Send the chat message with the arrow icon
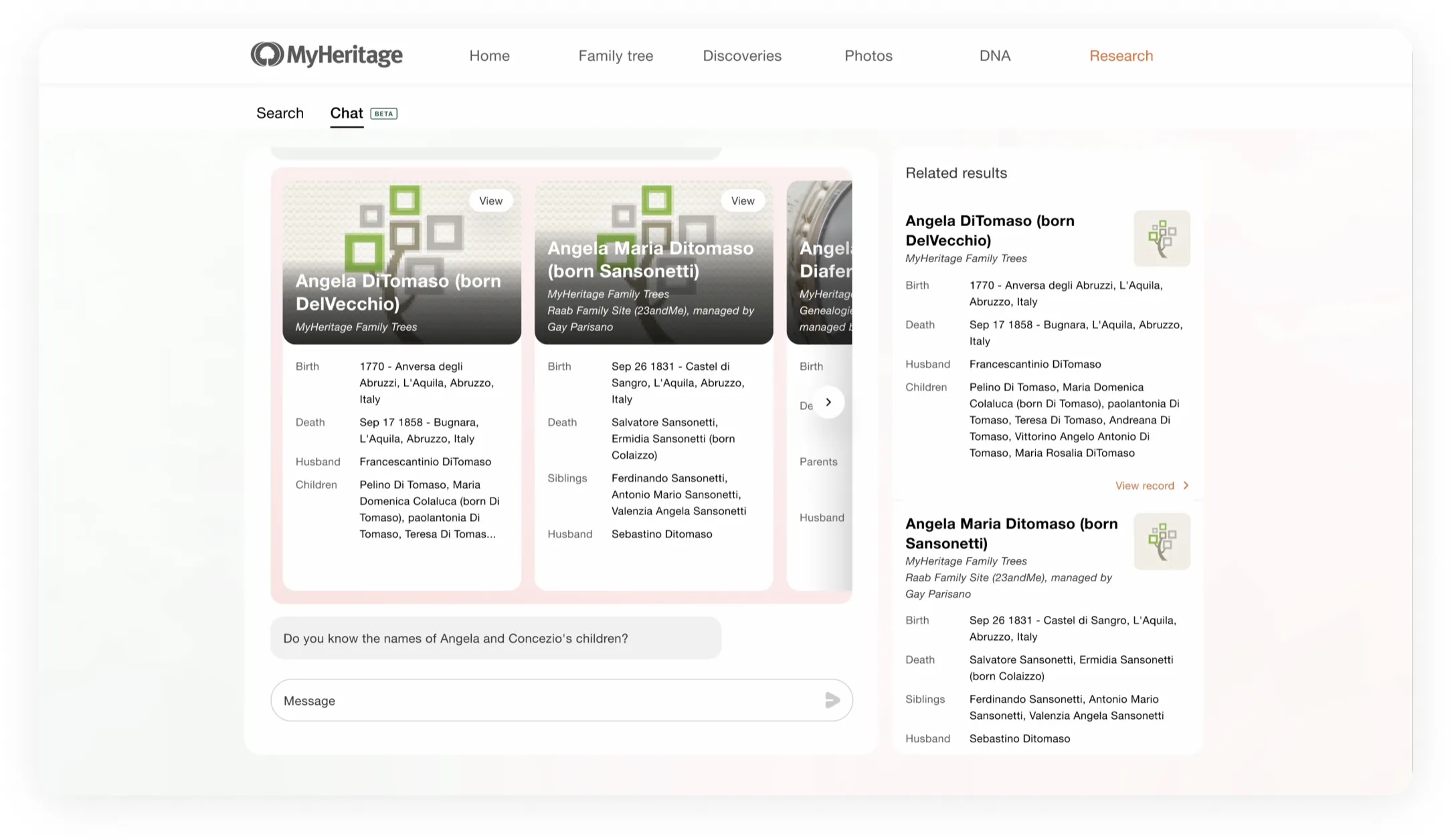 (832, 700)
